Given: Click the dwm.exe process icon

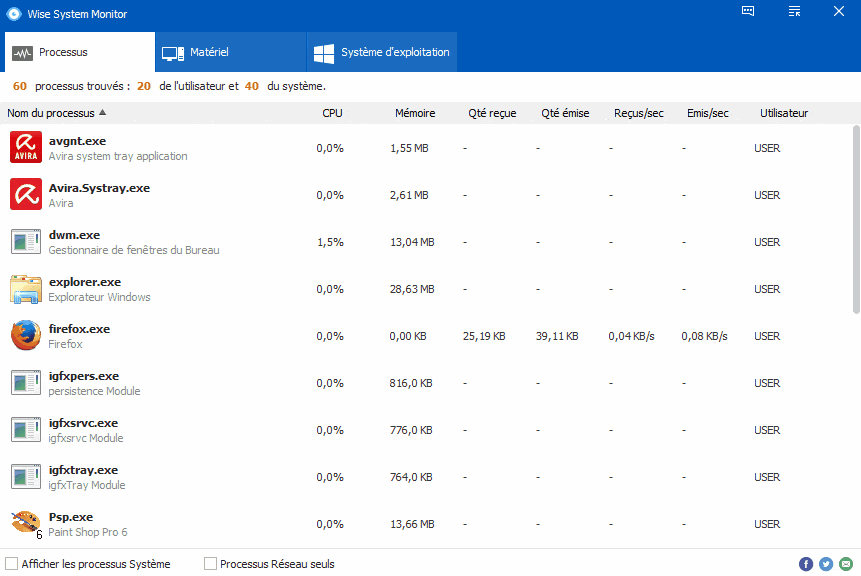Looking at the screenshot, I should click(26, 242).
